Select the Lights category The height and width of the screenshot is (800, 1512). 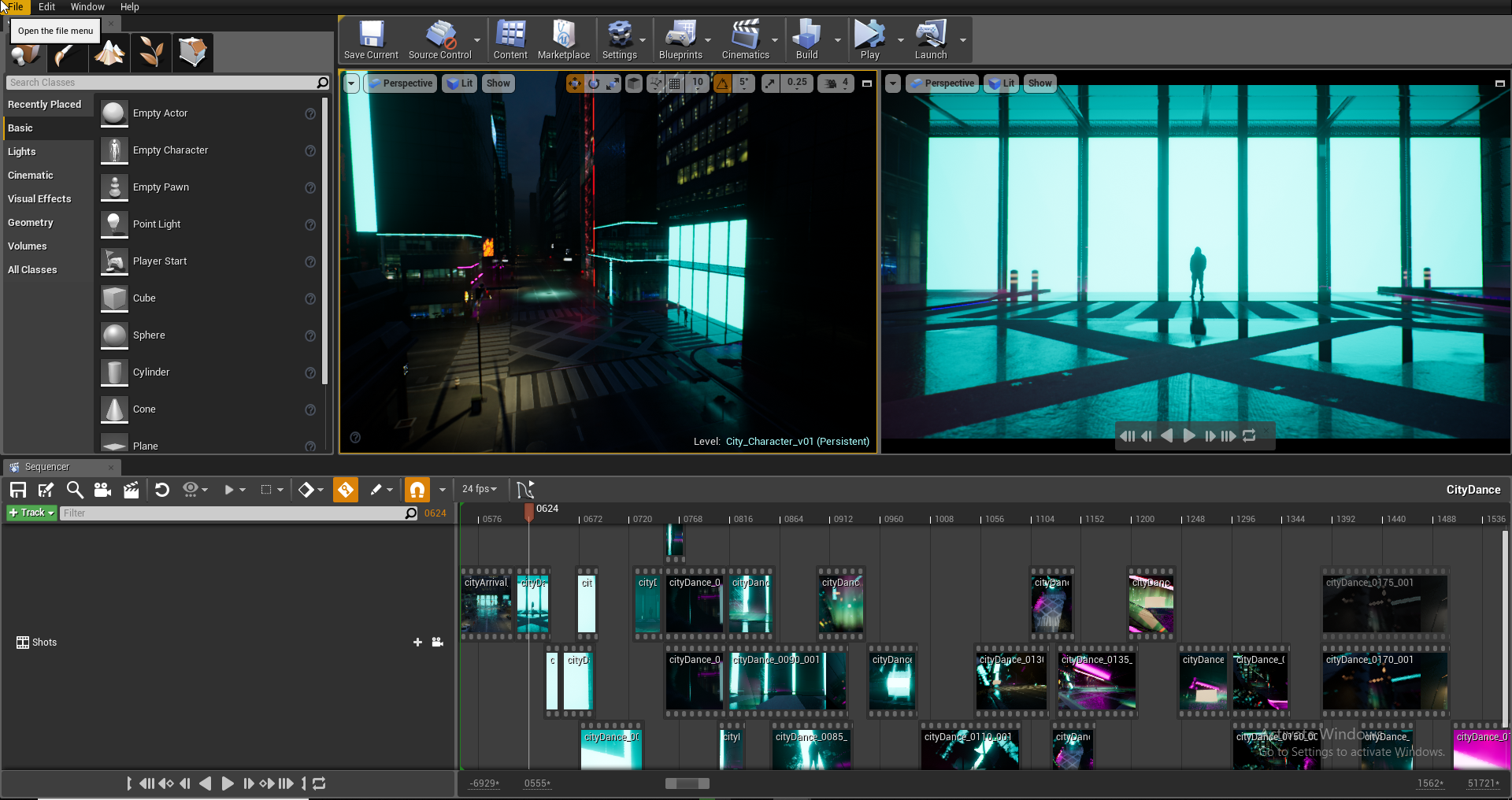tap(48, 152)
